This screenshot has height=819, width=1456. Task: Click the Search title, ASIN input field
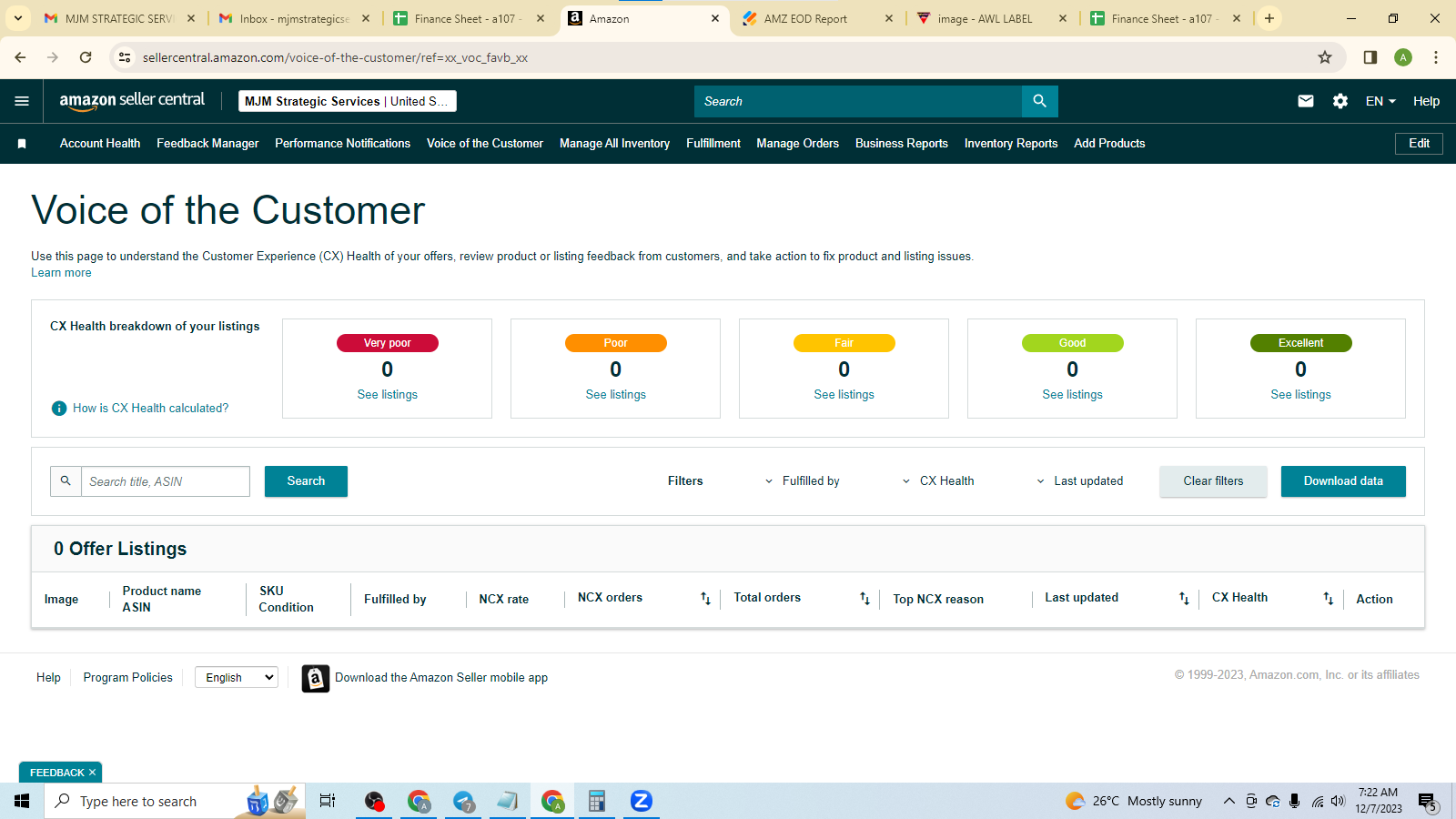point(166,481)
